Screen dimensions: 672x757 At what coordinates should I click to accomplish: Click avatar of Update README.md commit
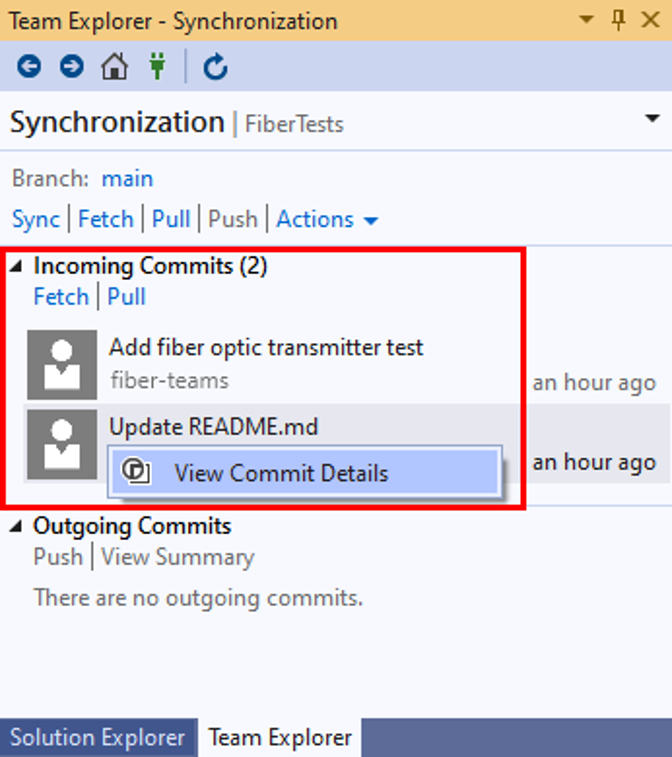tap(62, 445)
